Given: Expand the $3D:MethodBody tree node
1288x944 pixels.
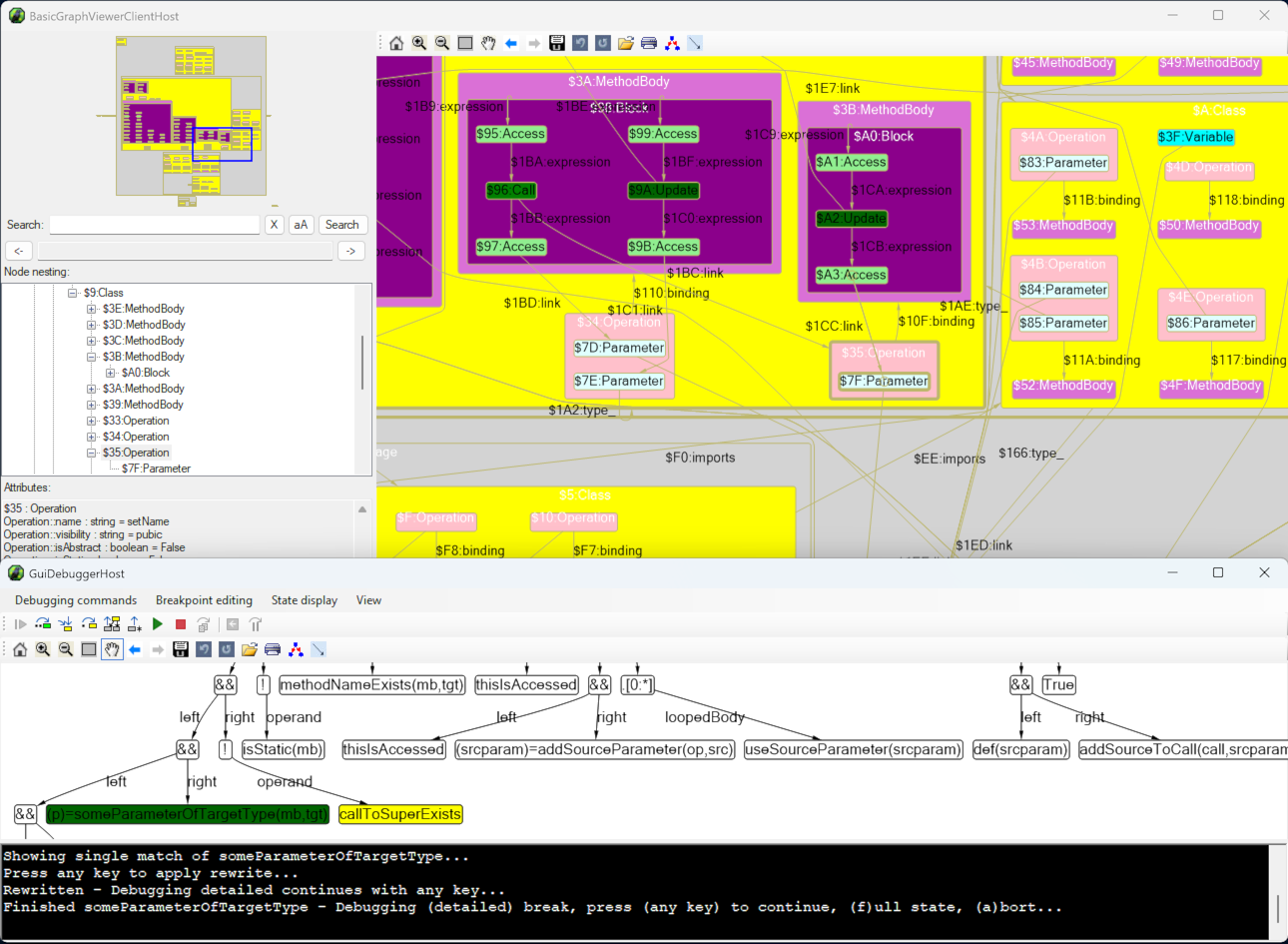Looking at the screenshot, I should pyautogui.click(x=92, y=325).
